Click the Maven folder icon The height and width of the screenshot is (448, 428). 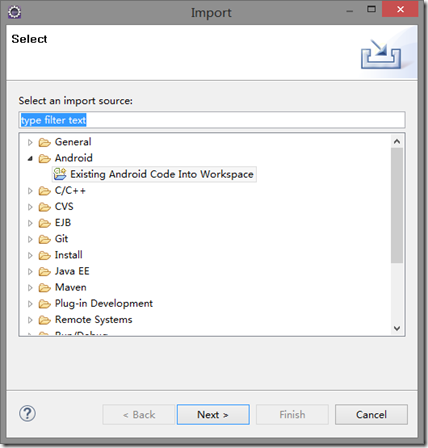coord(44,287)
